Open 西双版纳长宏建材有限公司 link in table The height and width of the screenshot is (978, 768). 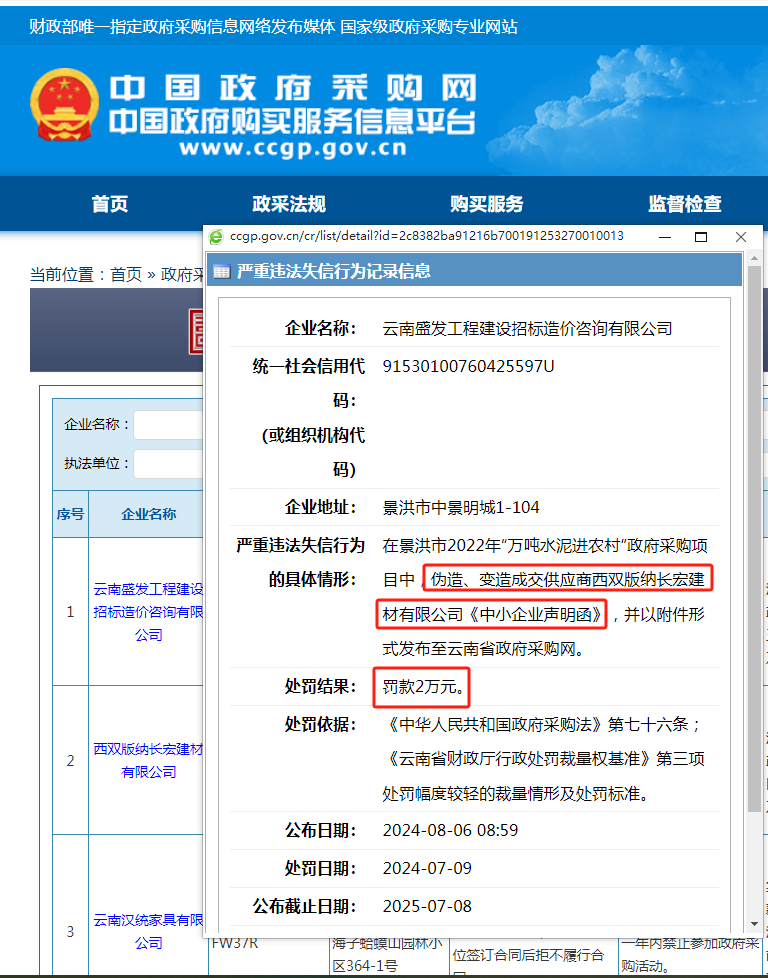click(148, 760)
